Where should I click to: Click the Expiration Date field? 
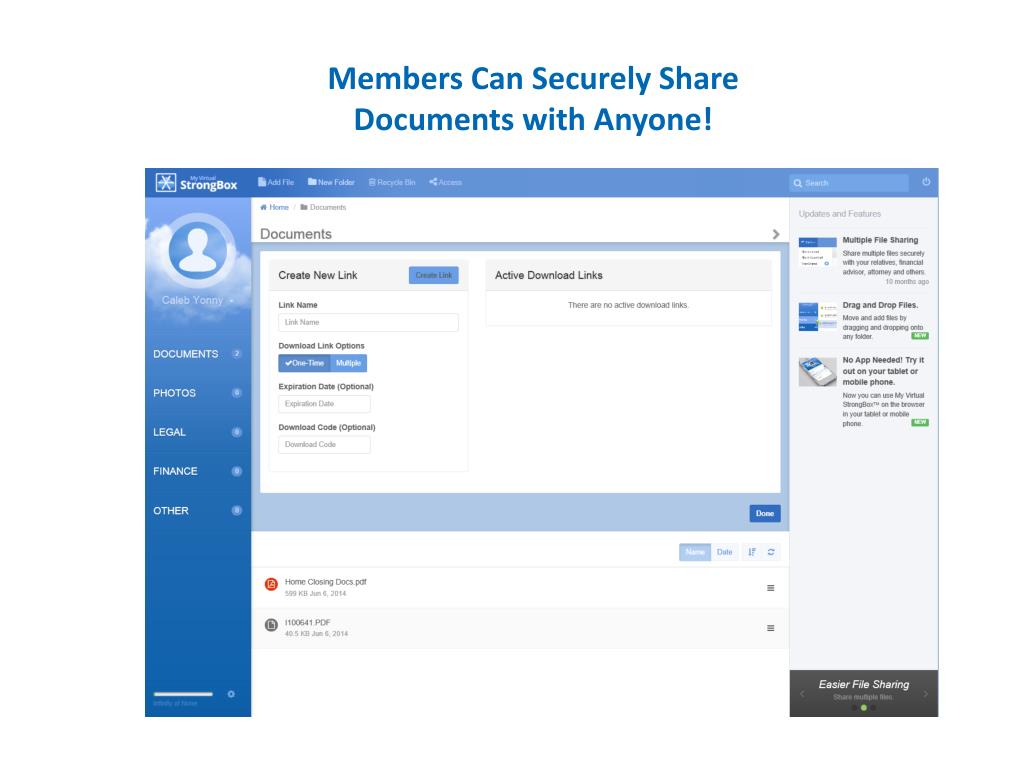tap(325, 404)
